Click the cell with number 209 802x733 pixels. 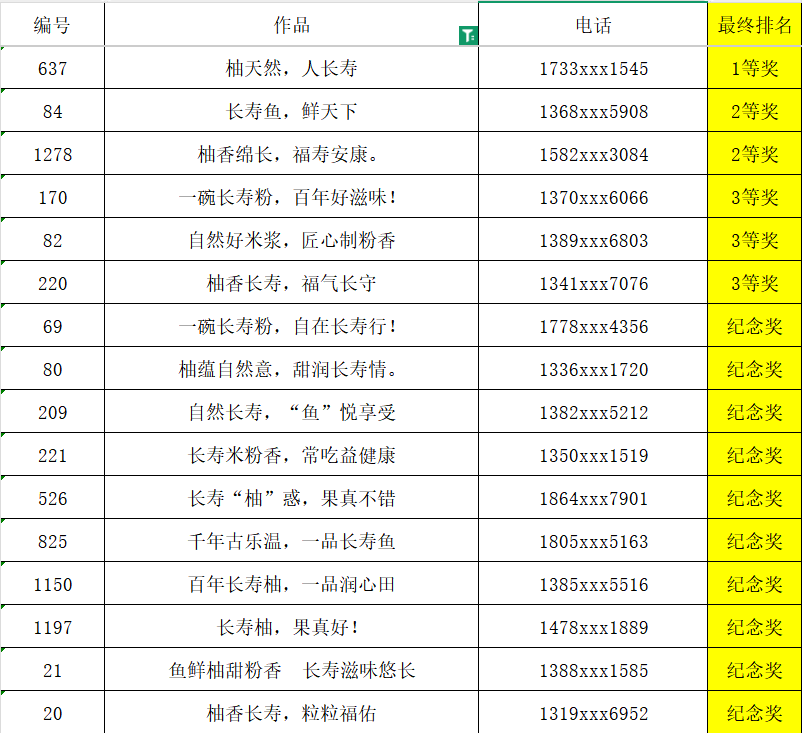click(52, 412)
